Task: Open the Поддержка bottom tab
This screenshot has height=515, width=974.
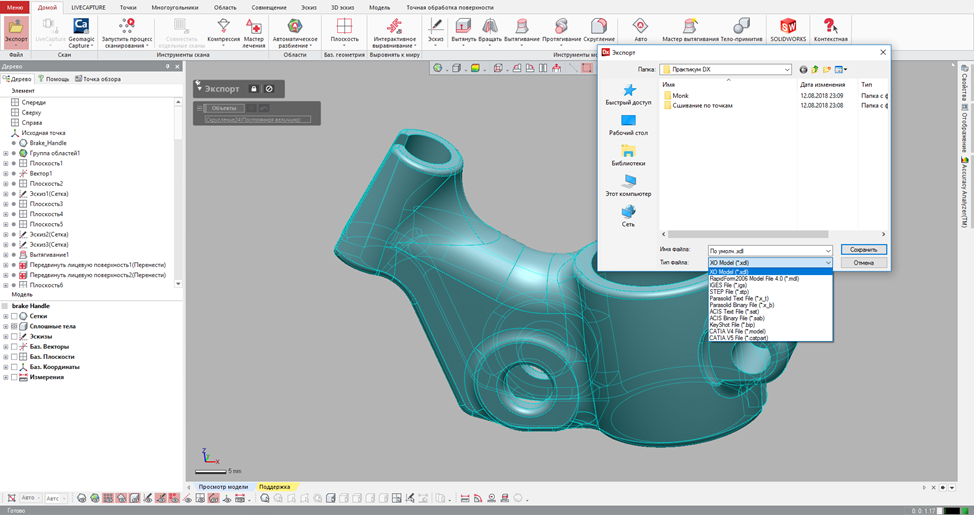Action: point(275,487)
